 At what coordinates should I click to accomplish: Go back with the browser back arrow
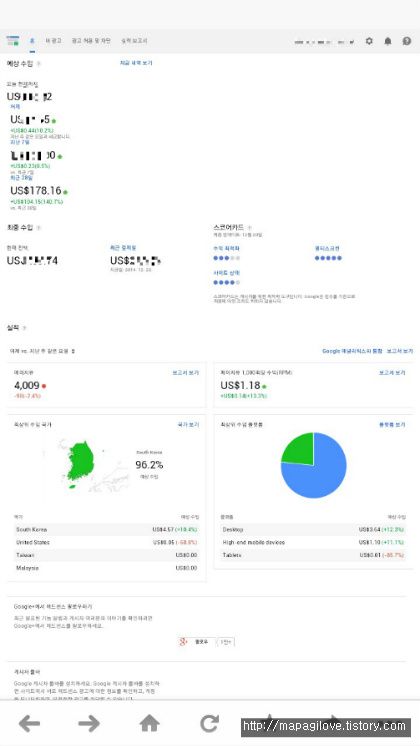[x=29, y=724]
